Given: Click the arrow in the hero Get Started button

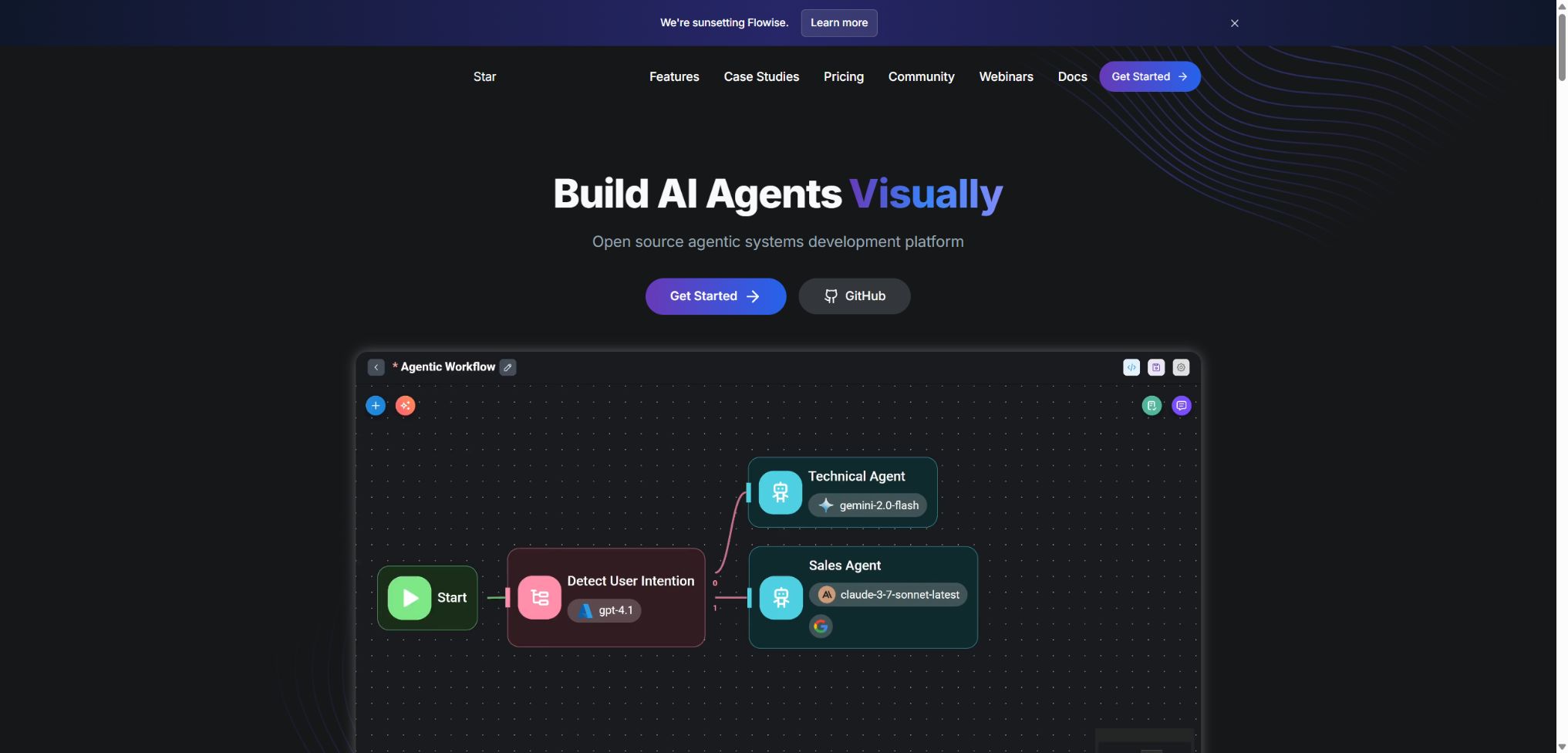Looking at the screenshot, I should click(753, 296).
